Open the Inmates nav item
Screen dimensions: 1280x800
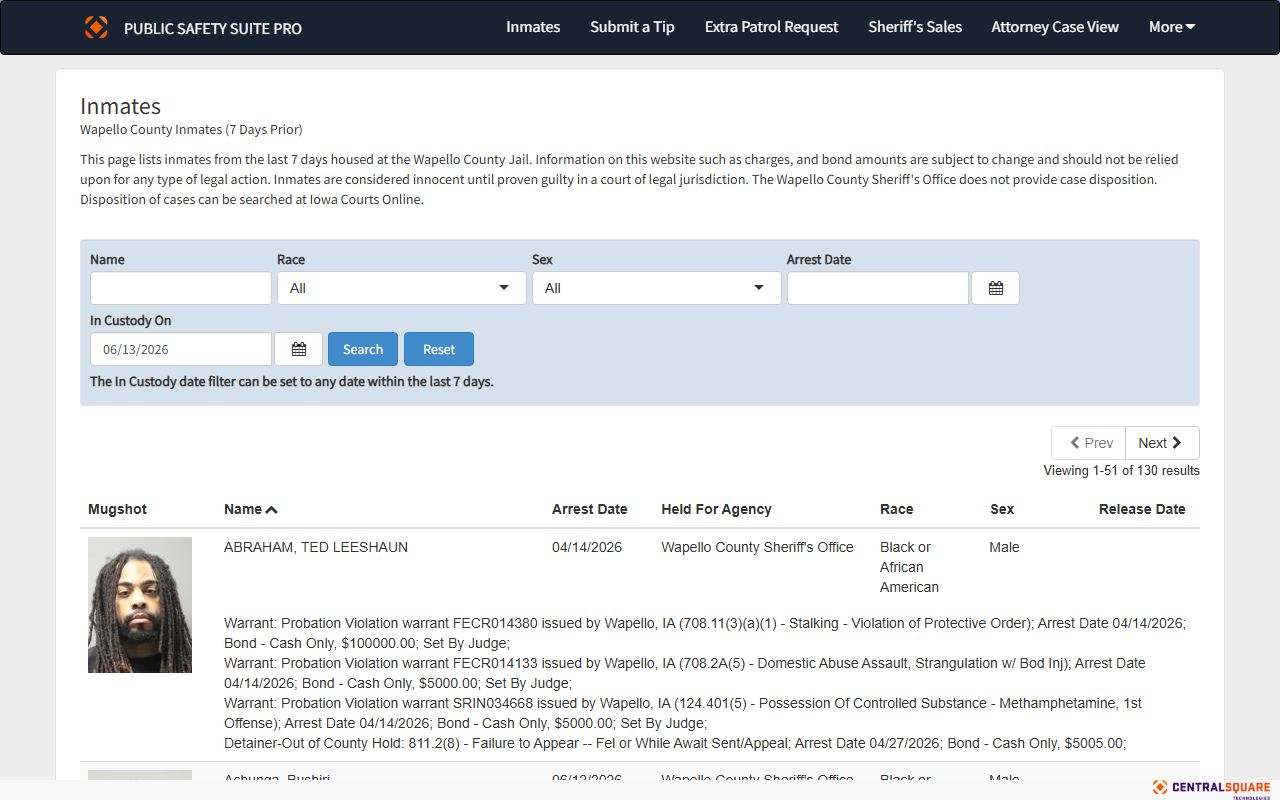533,27
